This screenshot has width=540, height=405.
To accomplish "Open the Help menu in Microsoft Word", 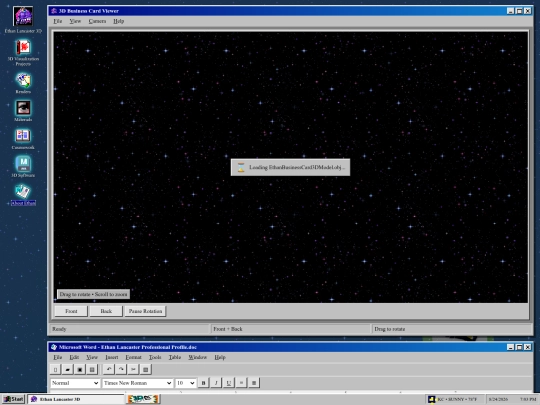I will [220, 357].
